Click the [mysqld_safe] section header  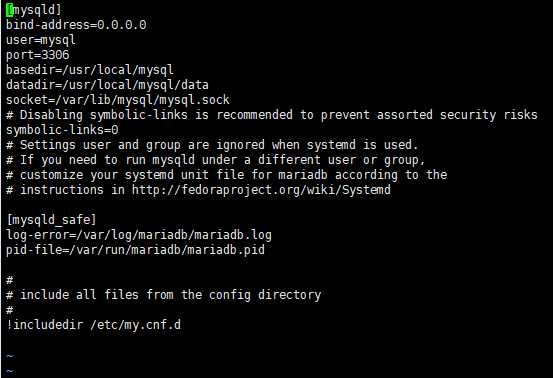[x=51, y=220]
